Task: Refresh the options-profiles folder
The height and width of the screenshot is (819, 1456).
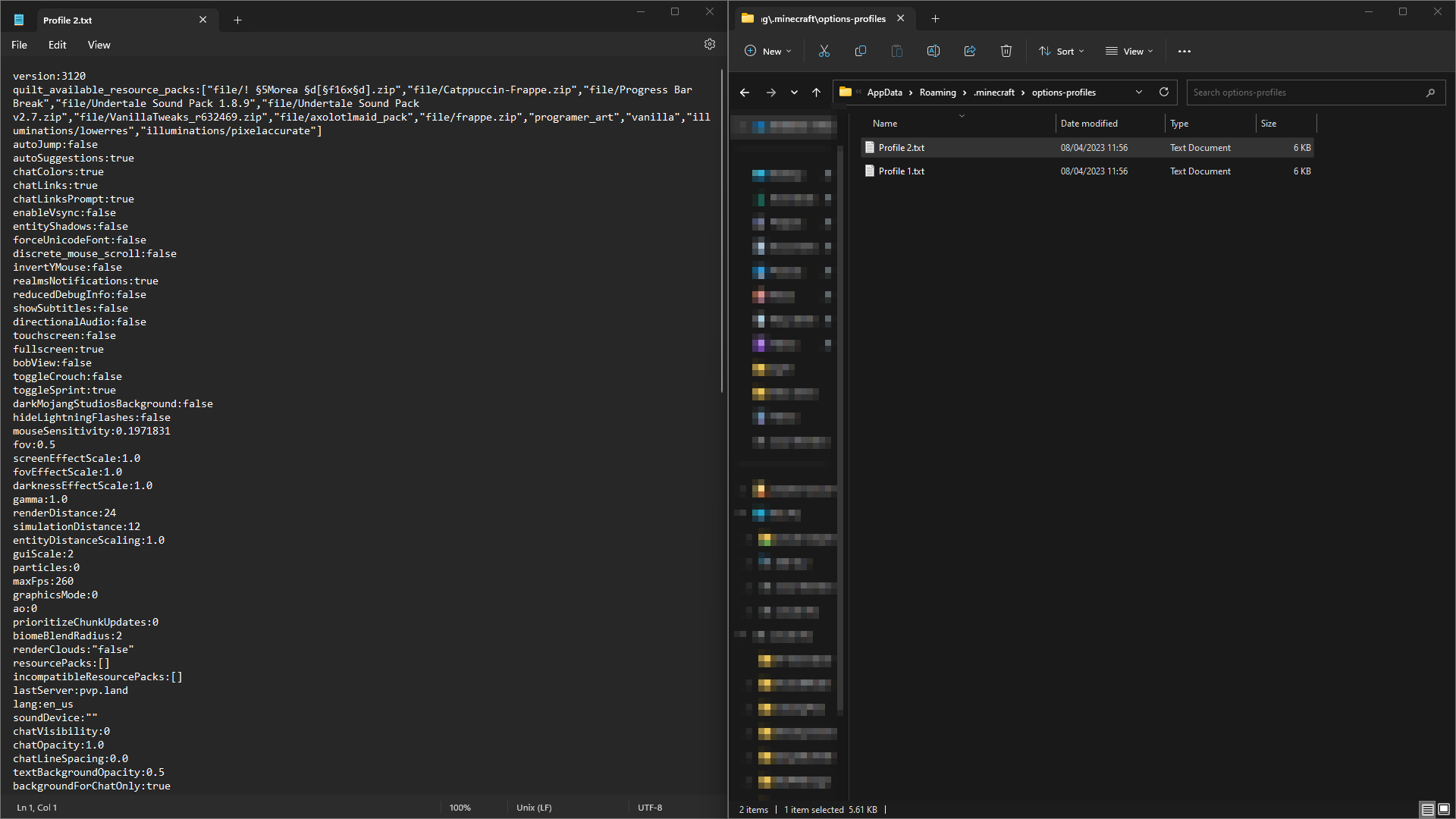Action: [x=1163, y=93]
